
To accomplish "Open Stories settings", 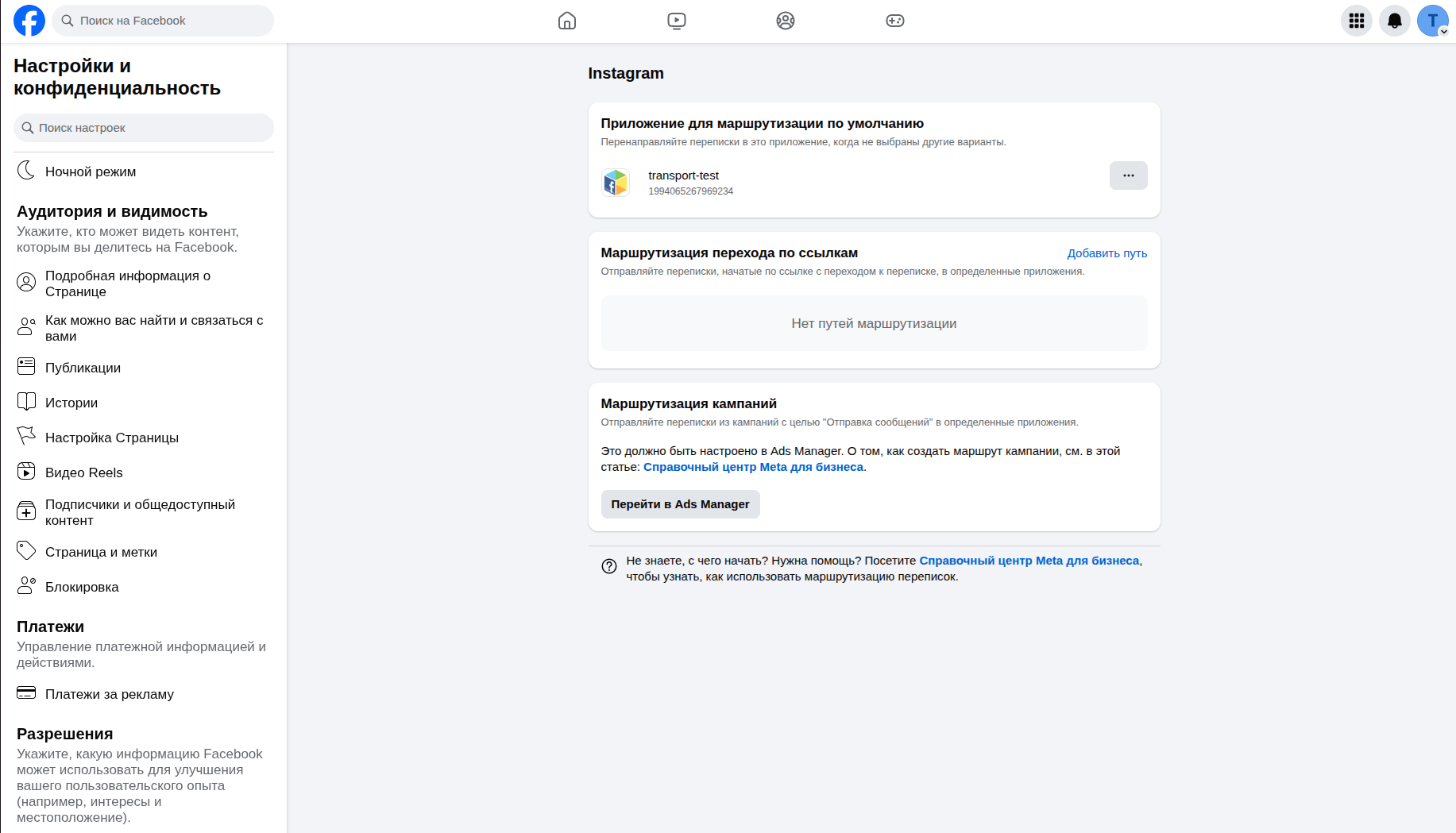I will pyautogui.click(x=144, y=403).
